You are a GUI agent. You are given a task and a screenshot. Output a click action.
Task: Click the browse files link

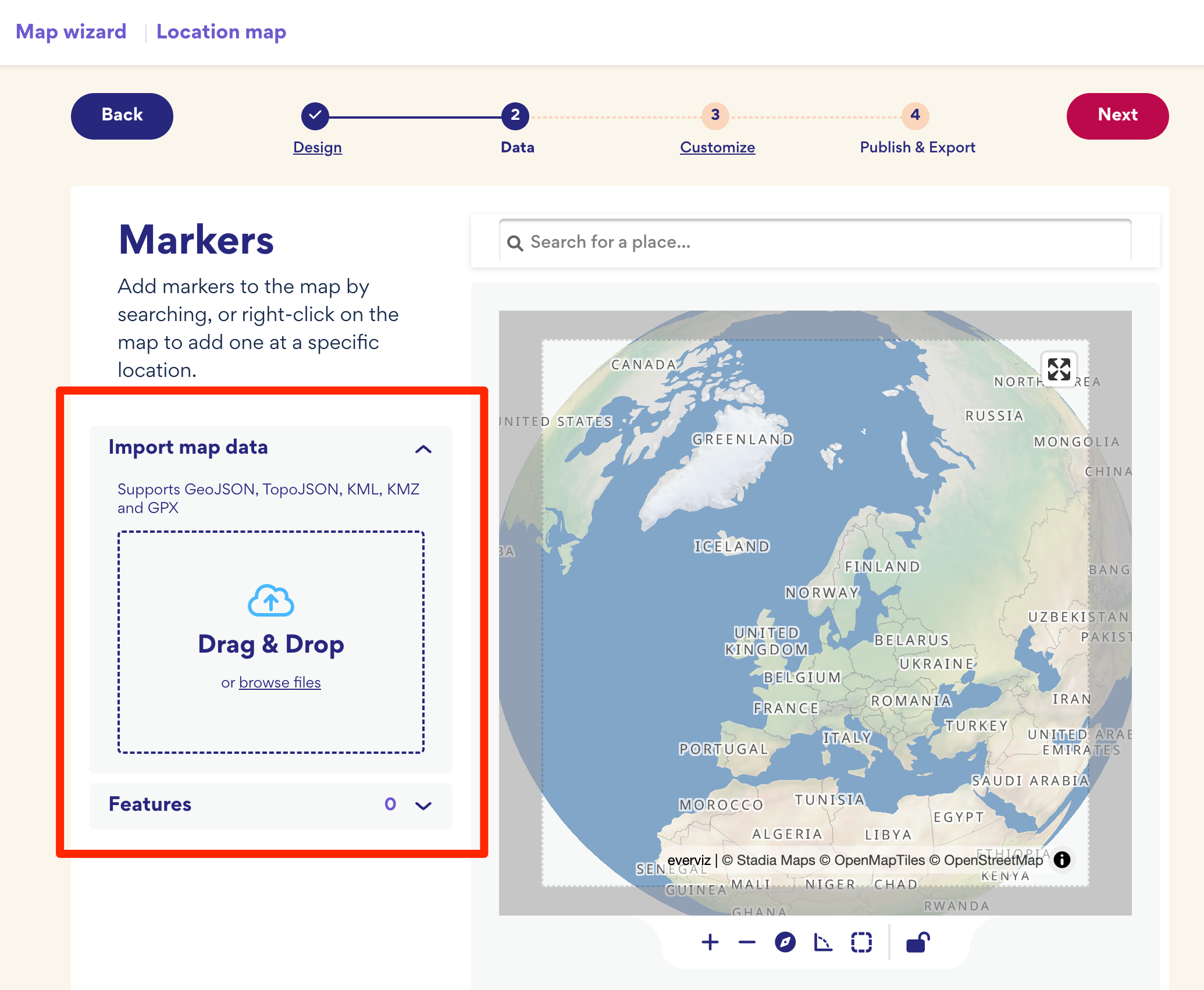click(x=280, y=682)
